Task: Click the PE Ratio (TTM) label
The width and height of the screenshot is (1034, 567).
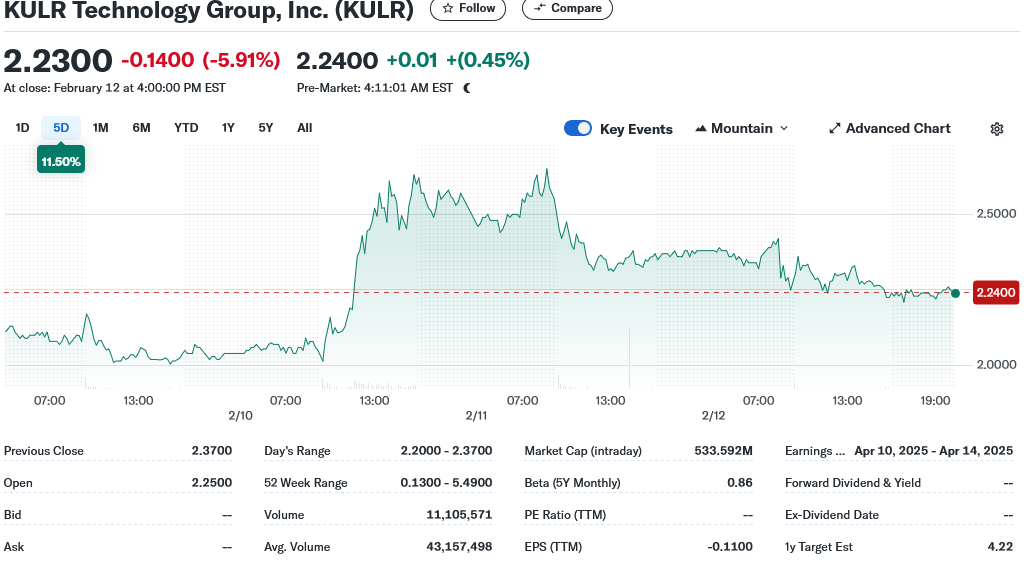Action: [x=565, y=515]
